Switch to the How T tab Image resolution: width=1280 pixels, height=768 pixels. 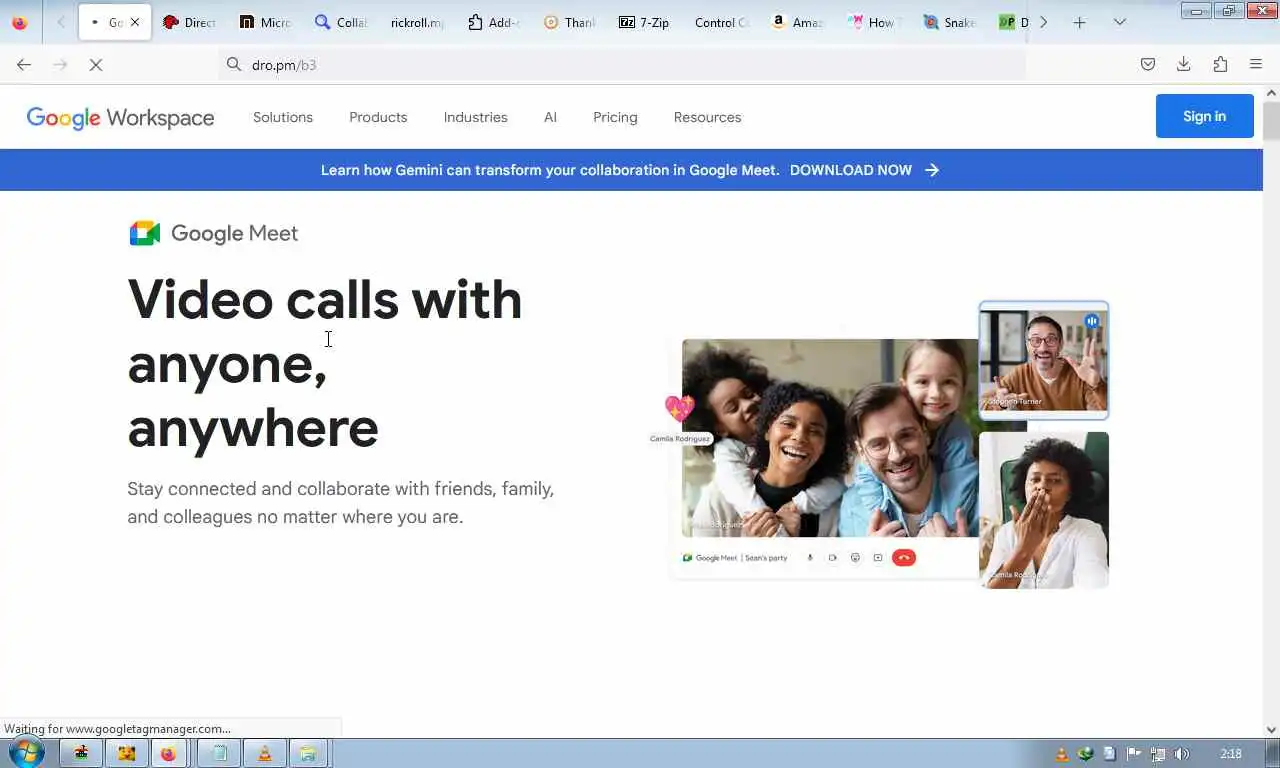click(x=873, y=22)
